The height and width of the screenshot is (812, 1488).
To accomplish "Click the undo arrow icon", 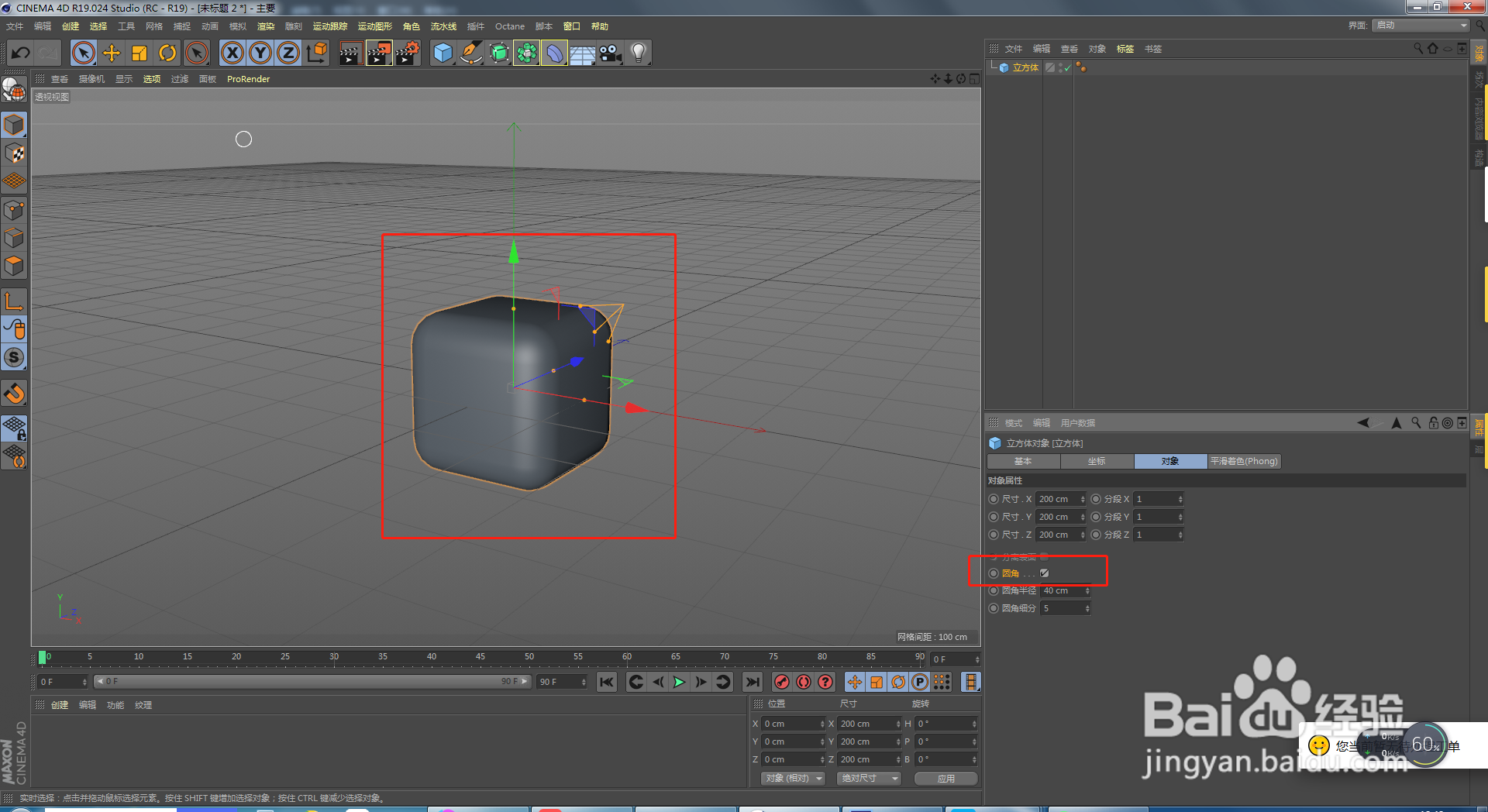I will point(21,53).
